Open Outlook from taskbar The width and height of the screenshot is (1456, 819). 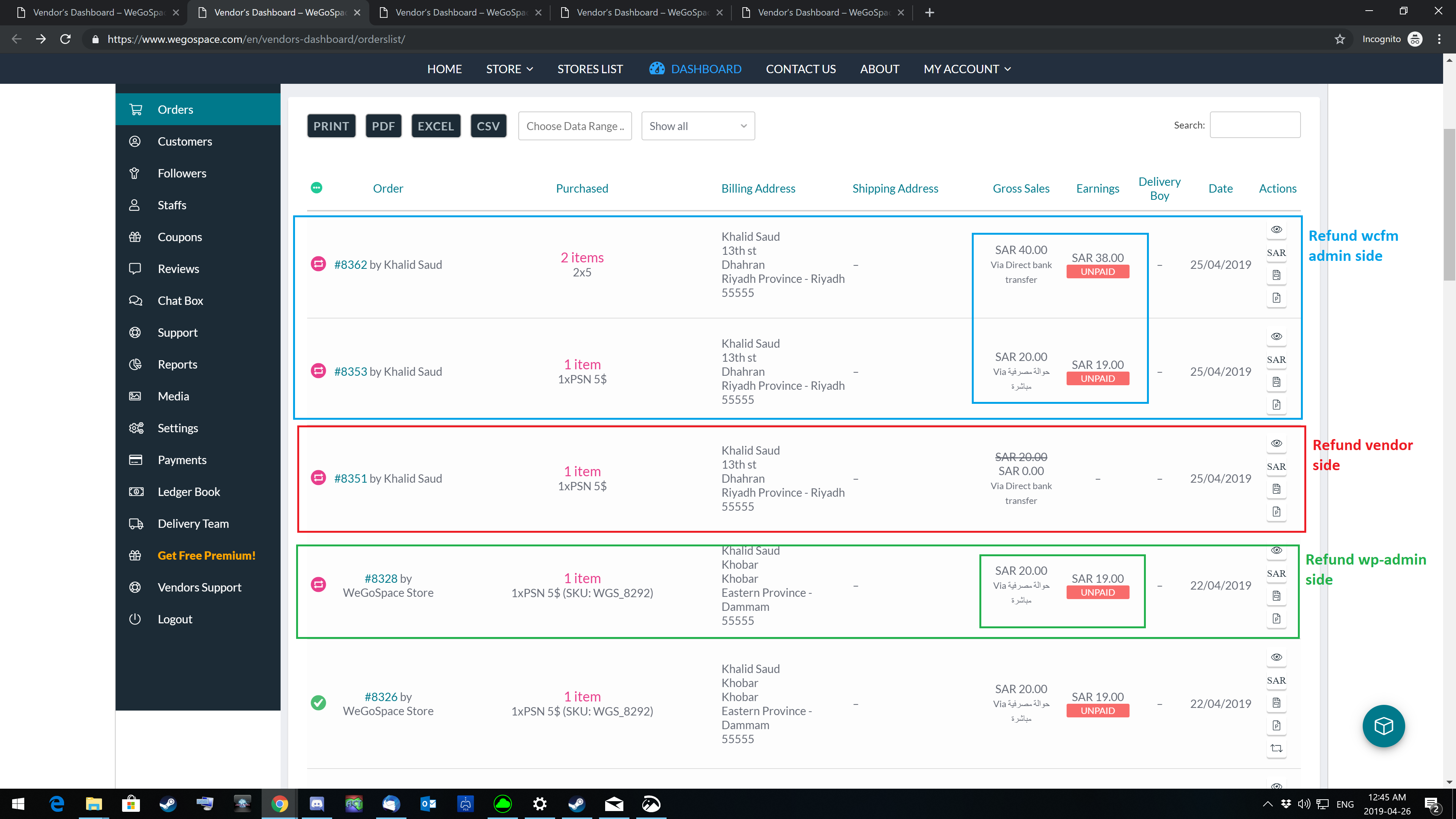[x=428, y=804]
